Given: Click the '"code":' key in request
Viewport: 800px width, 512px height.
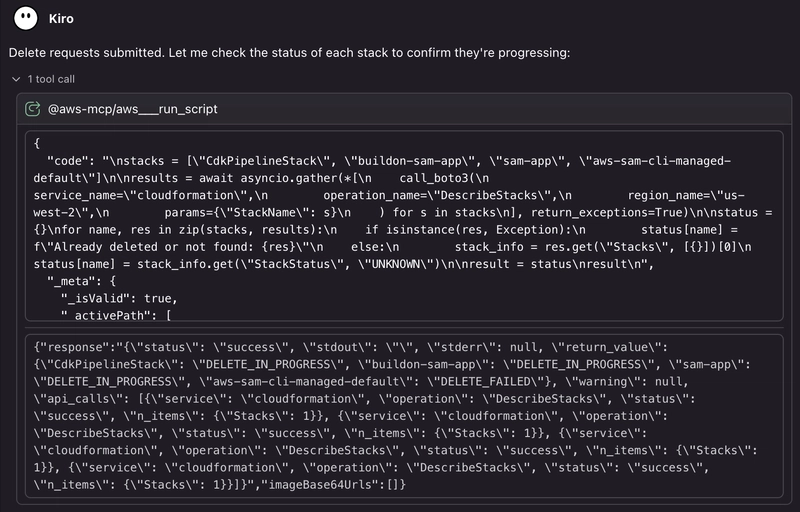Looking at the screenshot, I should click(71, 161).
